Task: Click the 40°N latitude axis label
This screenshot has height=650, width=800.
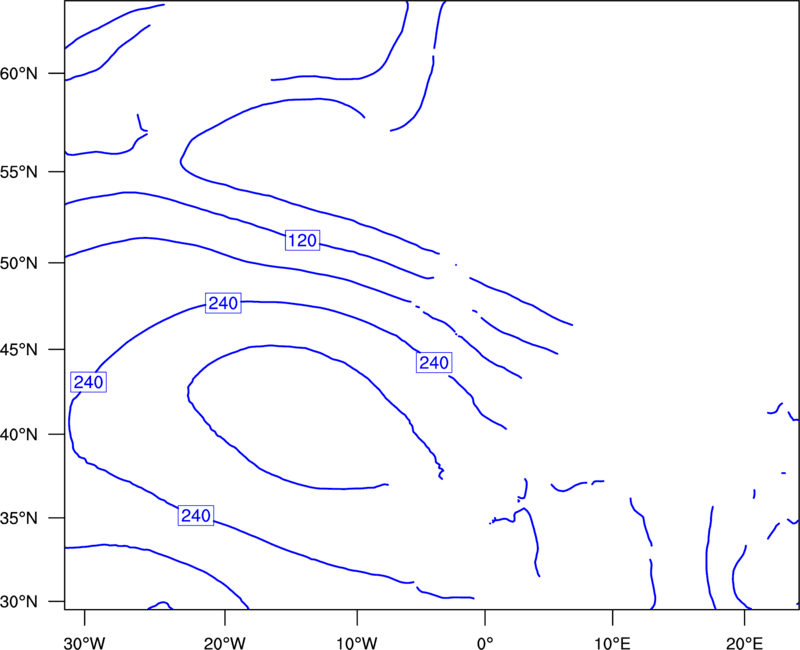Action: 19,435
